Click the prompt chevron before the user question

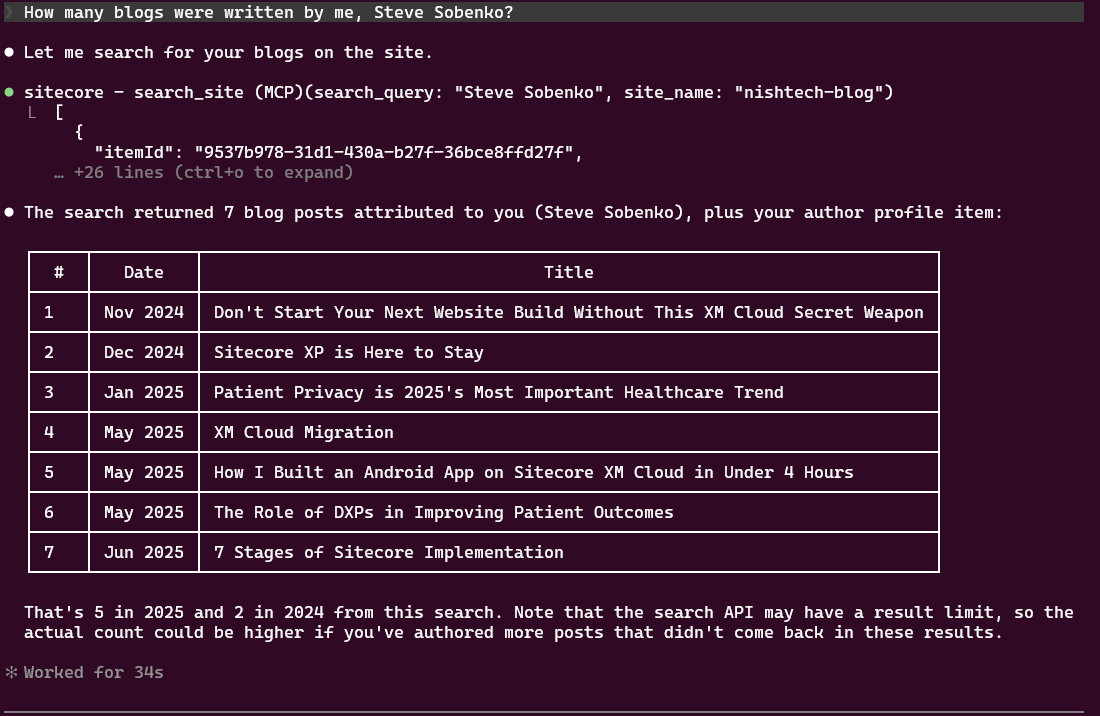click(x=10, y=12)
